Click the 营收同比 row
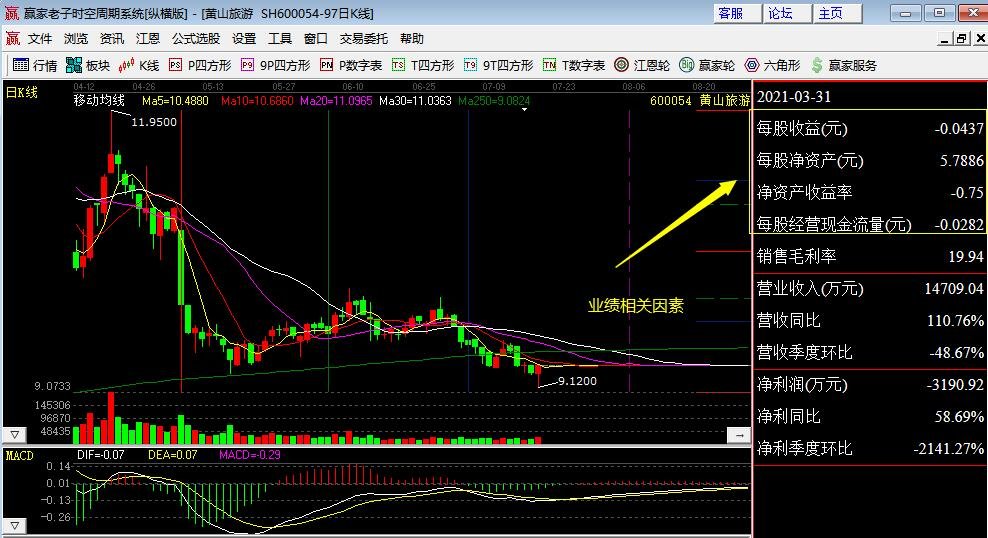Image resolution: width=988 pixels, height=538 pixels. (870, 321)
